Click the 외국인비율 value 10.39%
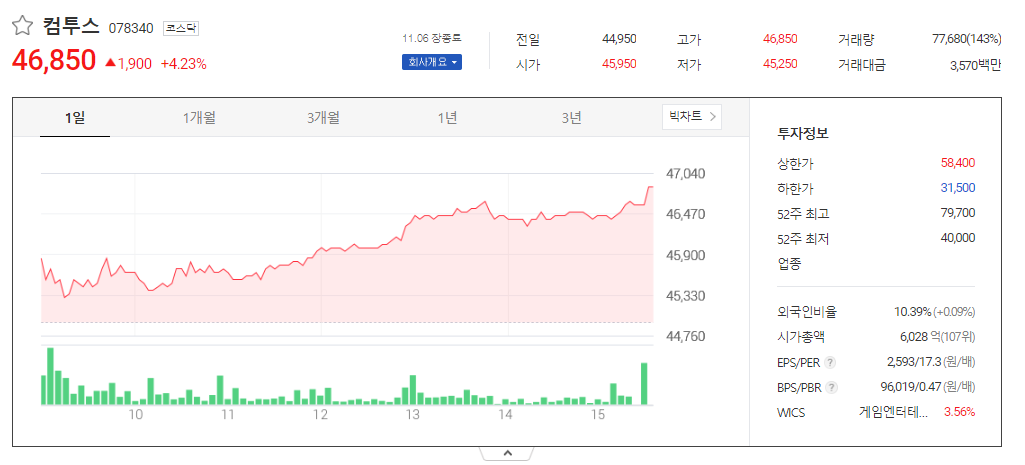This screenshot has width=1025, height=465. click(913, 312)
